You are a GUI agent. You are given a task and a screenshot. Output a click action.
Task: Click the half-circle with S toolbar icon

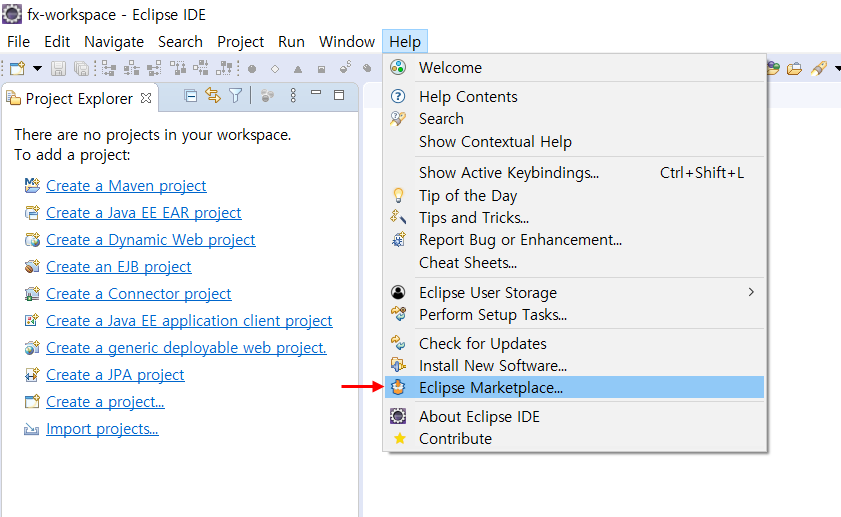pyautogui.click(x=345, y=68)
